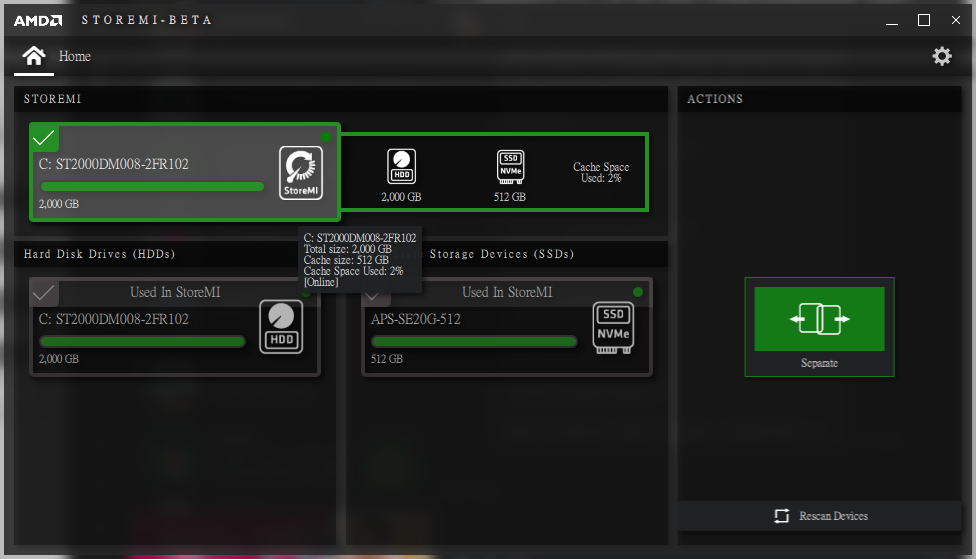Click the SSD NVMe icon showing 512 GB
Screen dimensions: 976x559
coord(510,167)
